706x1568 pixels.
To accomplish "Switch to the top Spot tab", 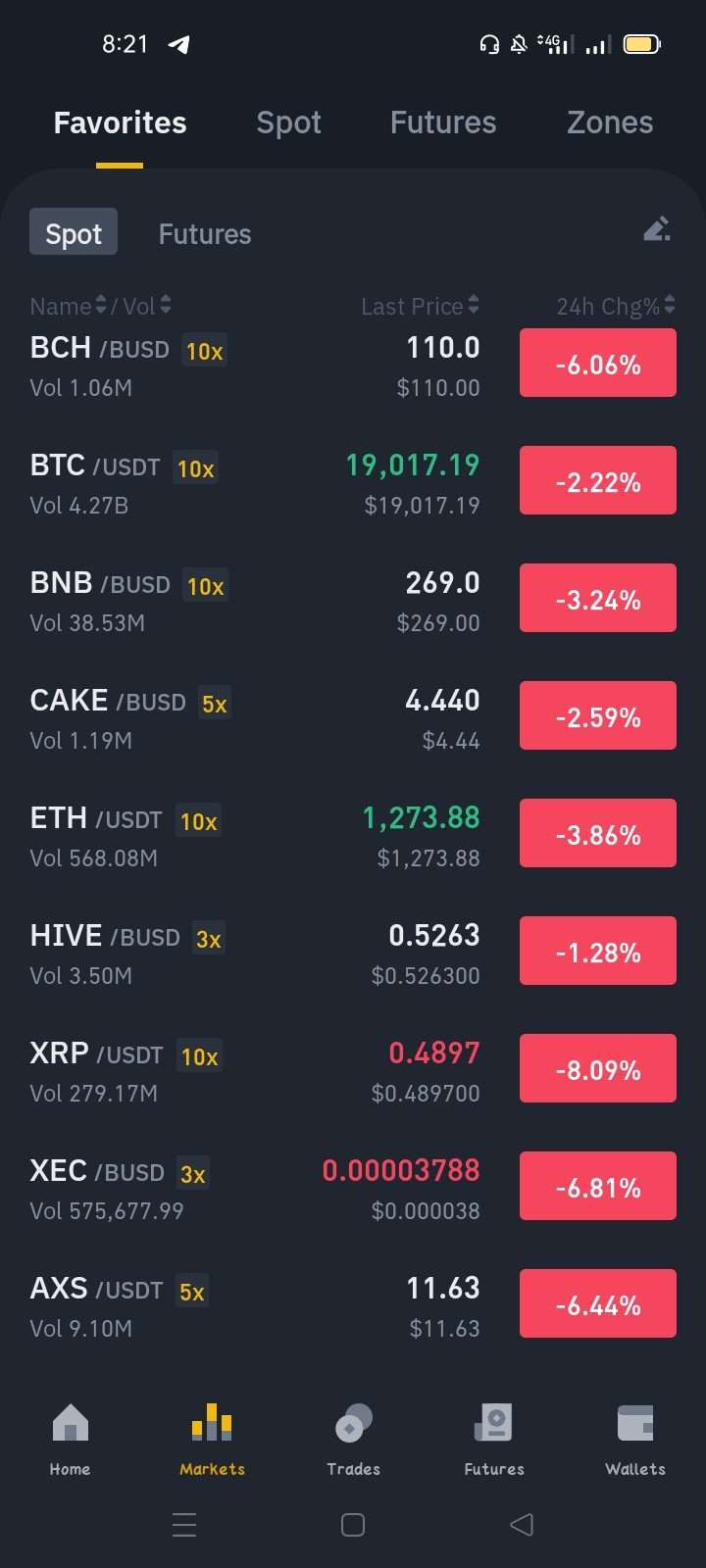I will 288,122.
